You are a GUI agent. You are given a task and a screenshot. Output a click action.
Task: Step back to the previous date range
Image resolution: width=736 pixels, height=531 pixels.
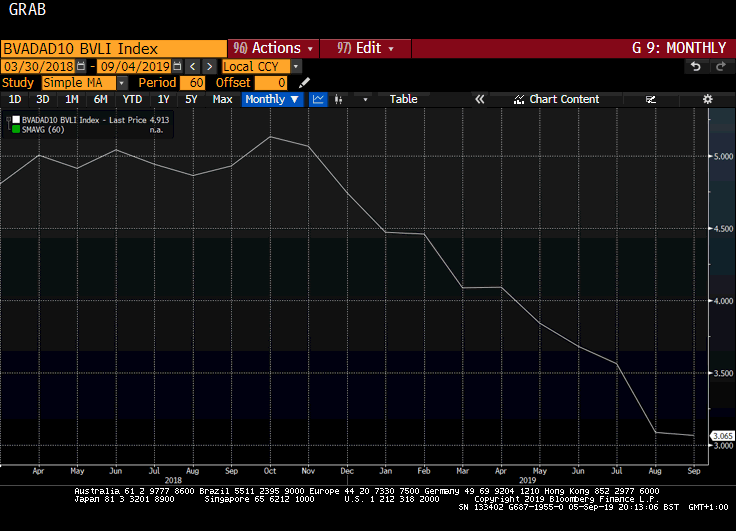192,66
